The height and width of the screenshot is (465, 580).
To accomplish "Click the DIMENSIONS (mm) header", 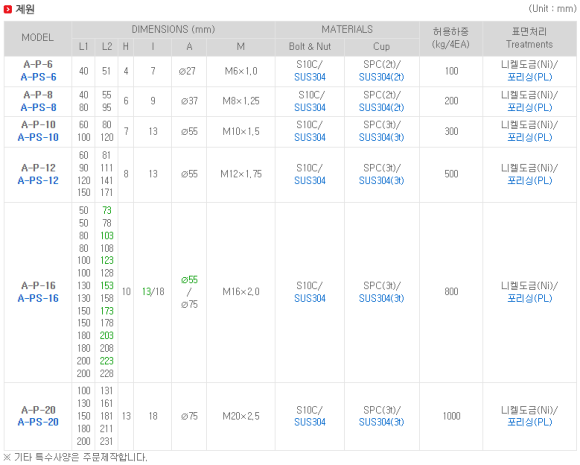I will 173,29.
